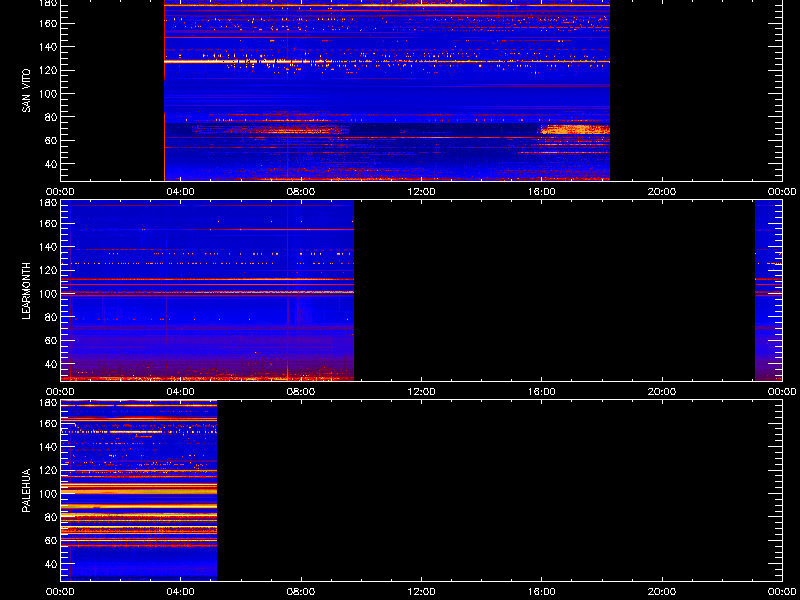Click 12:00 tick label under Learmonth plot
This screenshot has height=600, width=800.
(421, 392)
